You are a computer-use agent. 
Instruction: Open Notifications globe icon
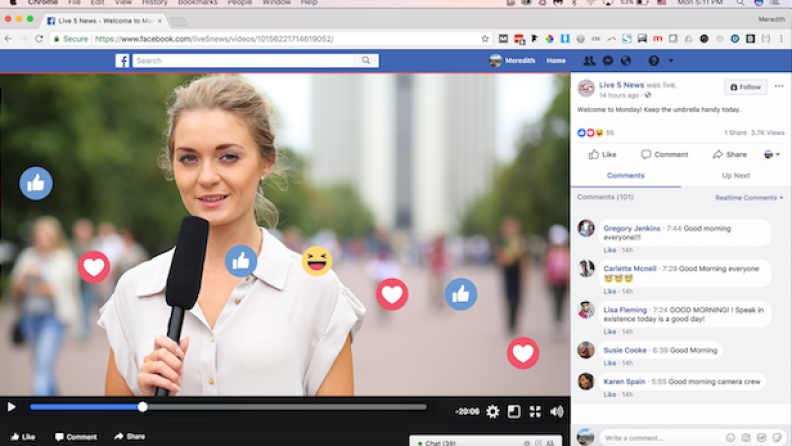(x=626, y=61)
